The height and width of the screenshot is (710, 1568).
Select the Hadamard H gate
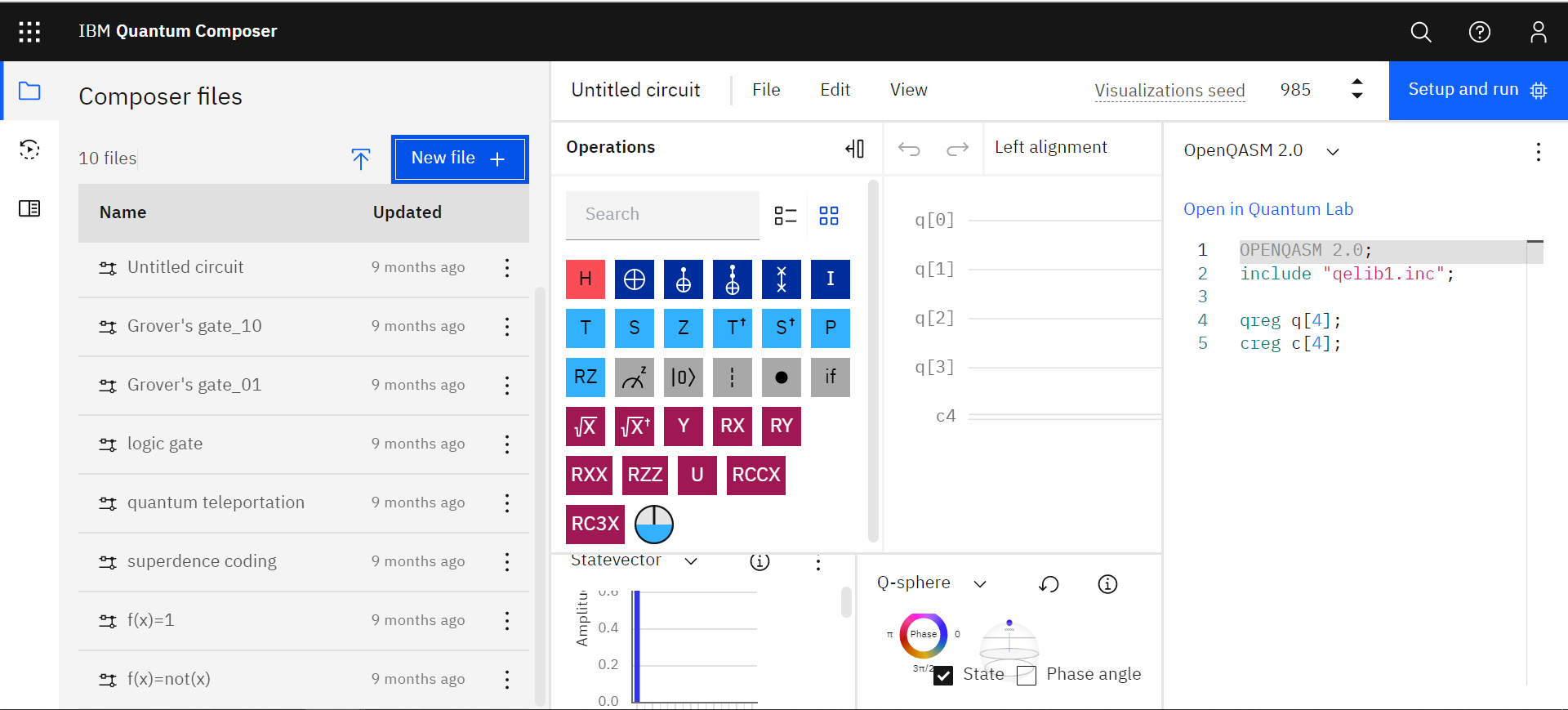(x=586, y=279)
